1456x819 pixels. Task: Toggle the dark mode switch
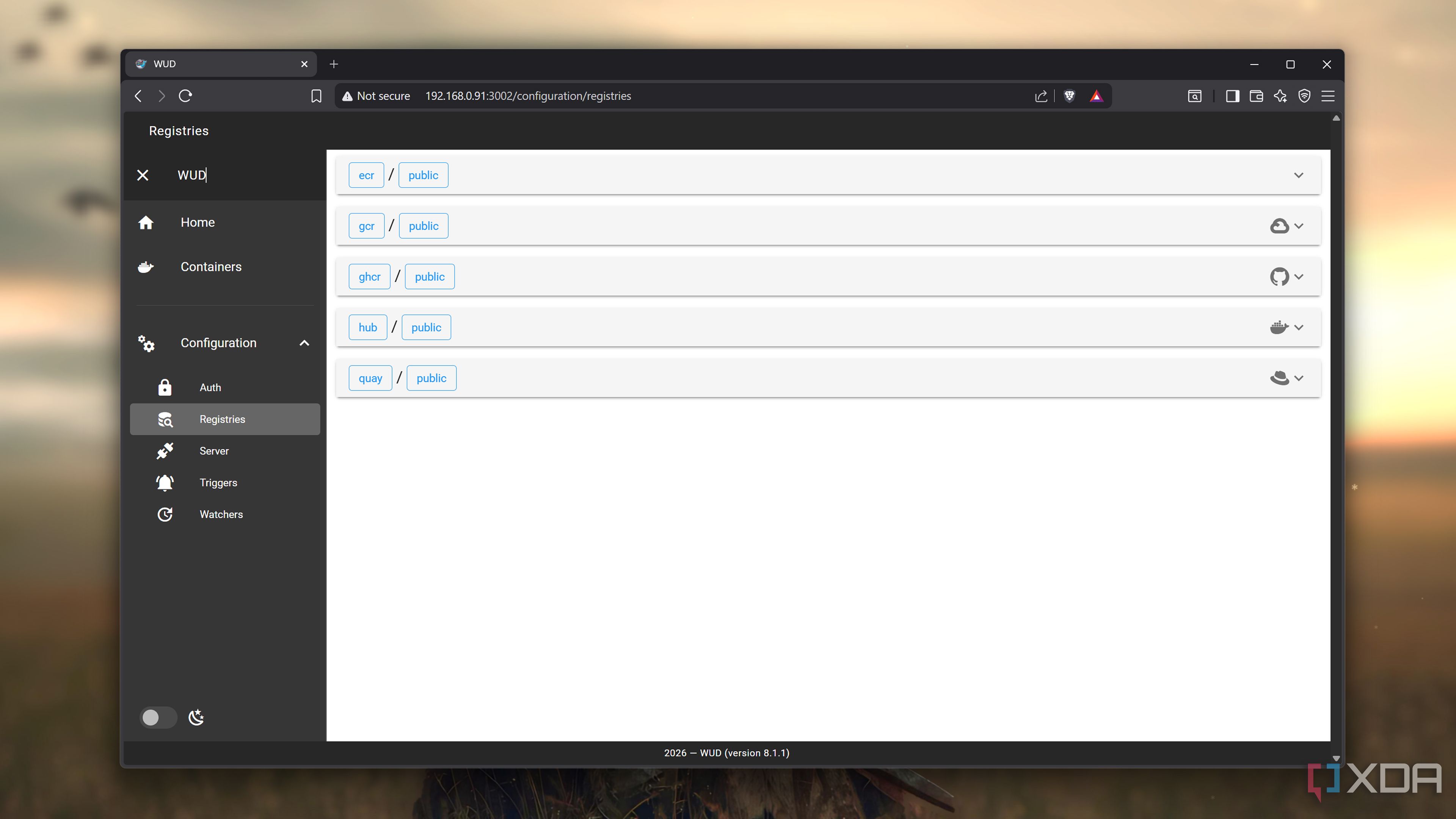tap(158, 717)
